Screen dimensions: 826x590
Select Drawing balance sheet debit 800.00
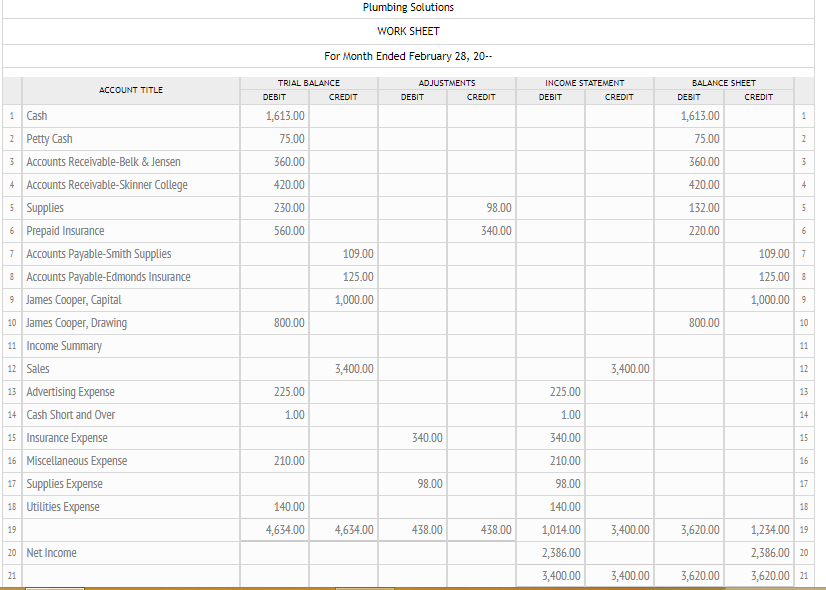point(689,323)
